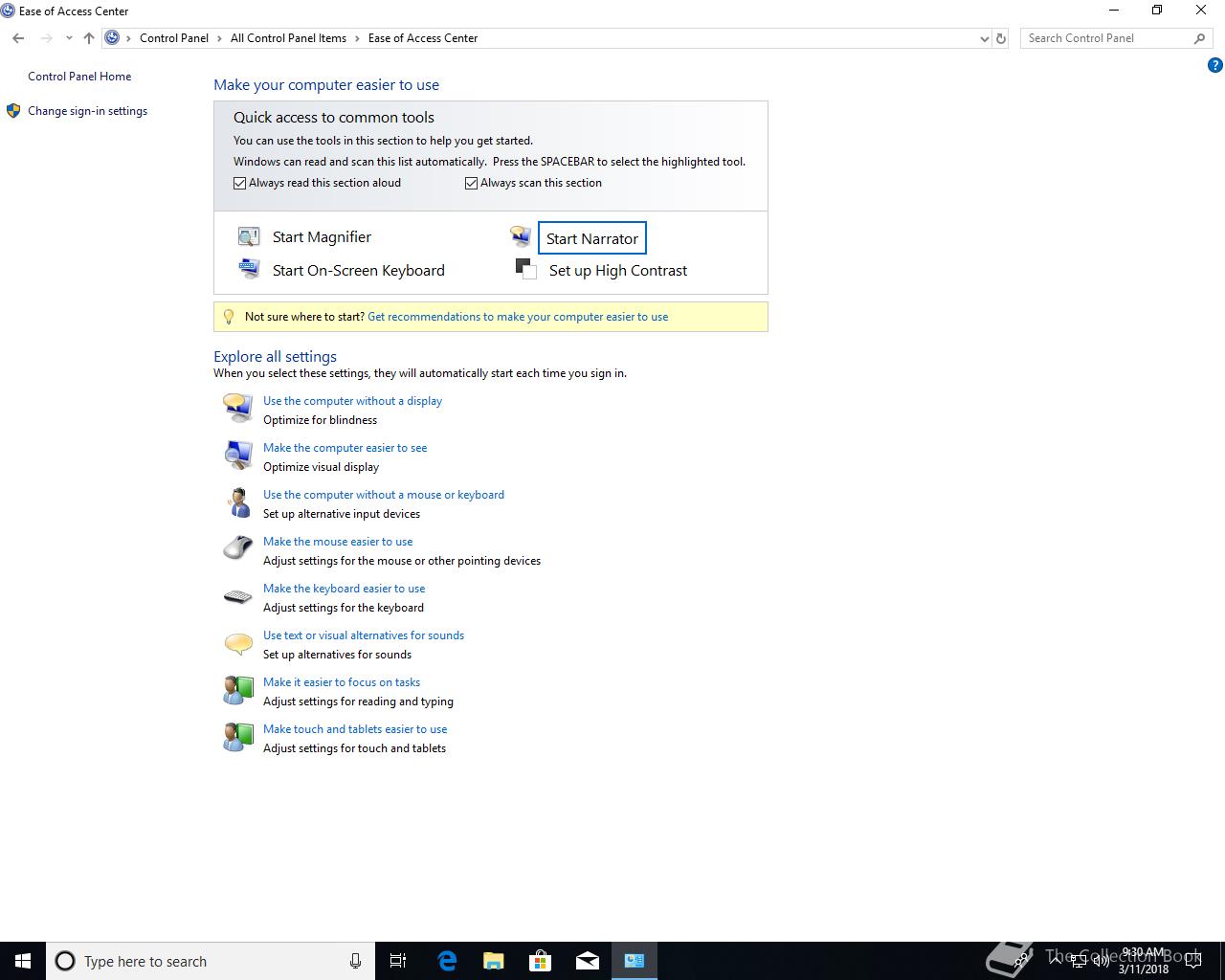Image resolution: width=1225 pixels, height=980 pixels.
Task: Open 'Get recommendations to make your computer easier' link
Action: [x=518, y=317]
